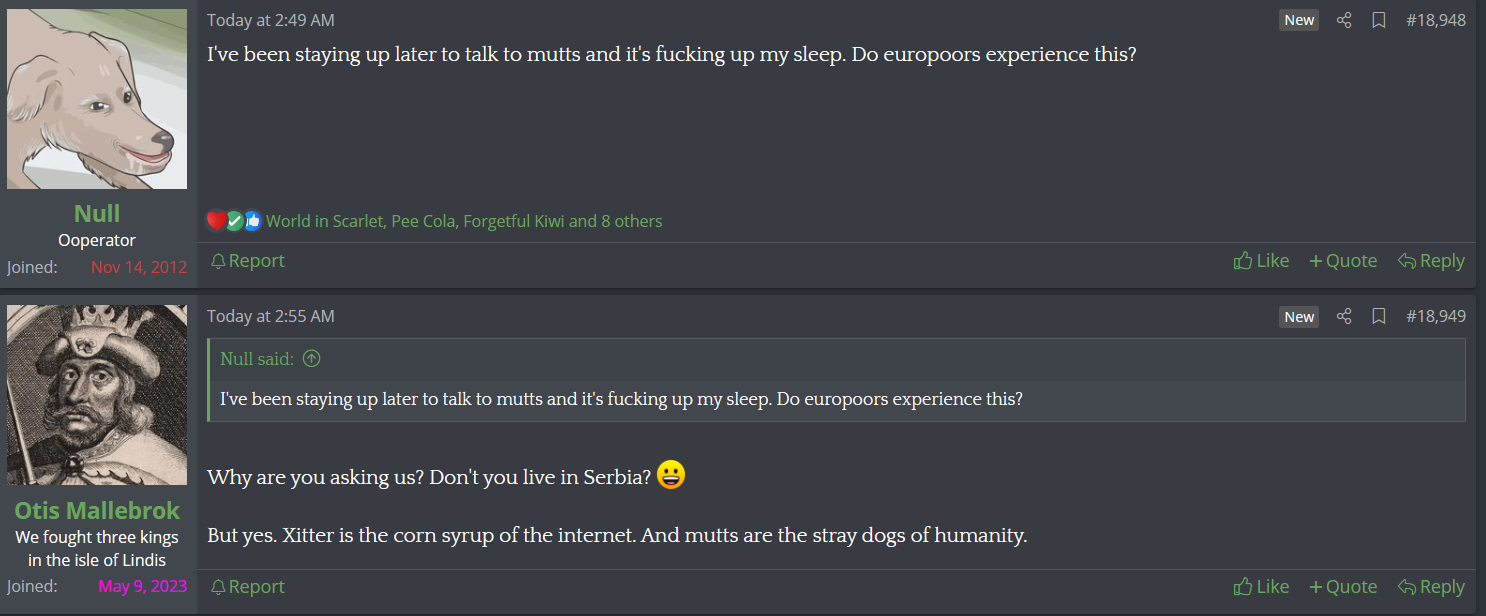Quote Otis Mallebrok's post

(x=1343, y=587)
